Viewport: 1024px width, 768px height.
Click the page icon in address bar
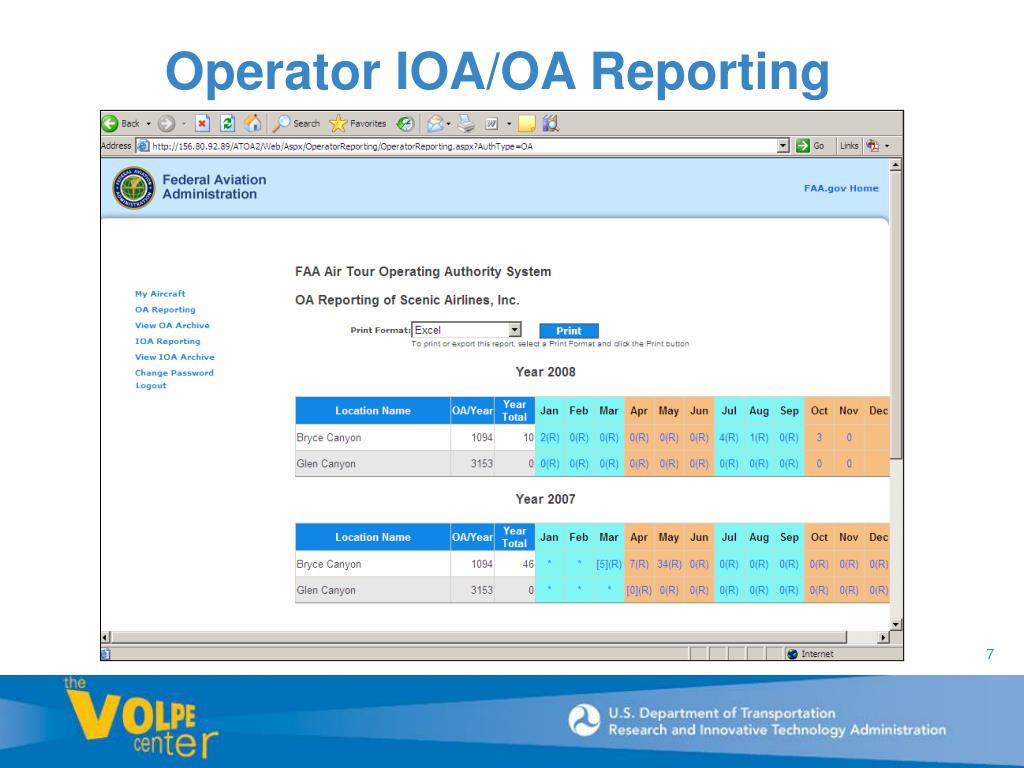[143, 146]
